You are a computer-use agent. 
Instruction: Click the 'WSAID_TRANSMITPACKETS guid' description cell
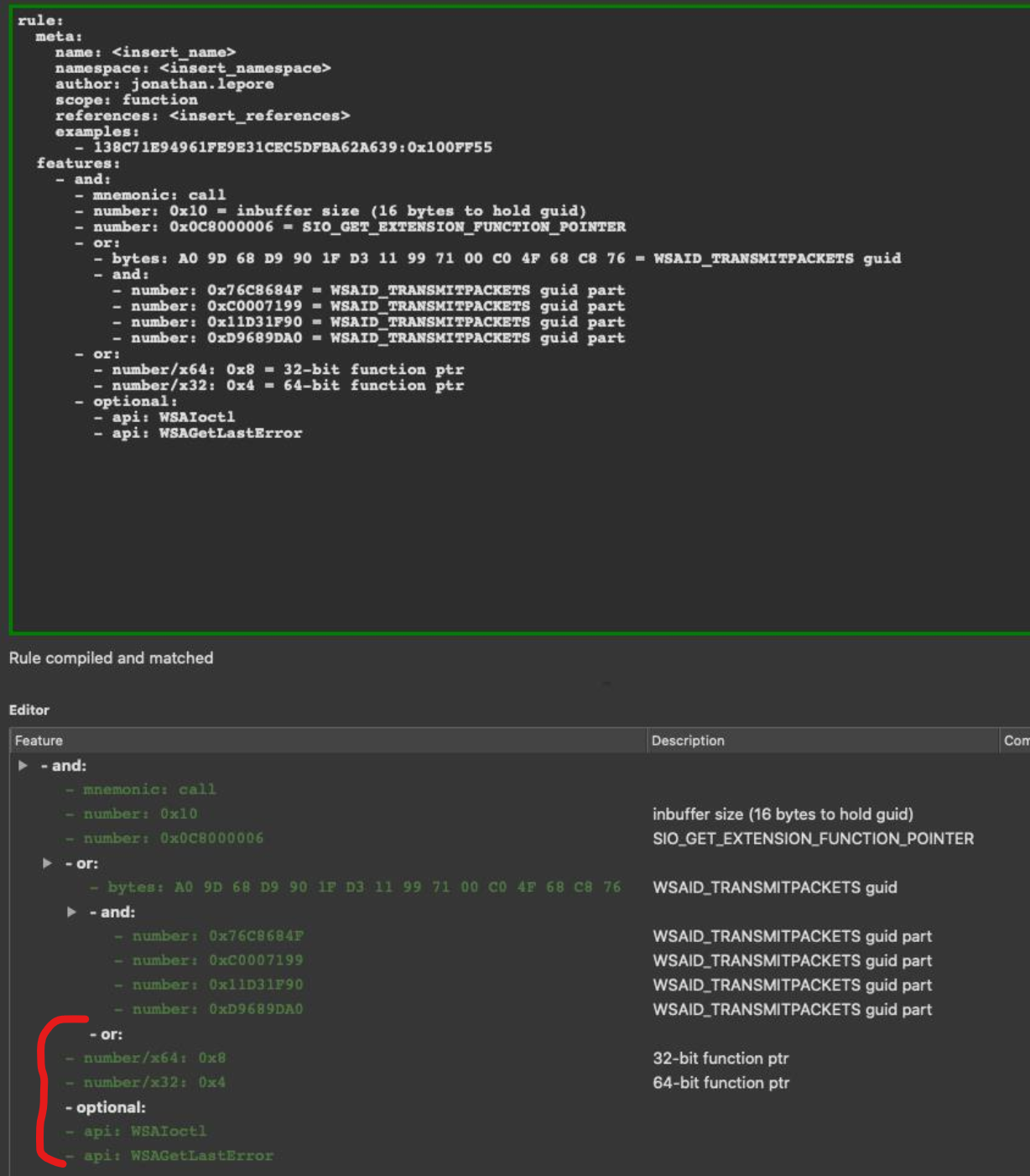pyautogui.click(x=774, y=887)
